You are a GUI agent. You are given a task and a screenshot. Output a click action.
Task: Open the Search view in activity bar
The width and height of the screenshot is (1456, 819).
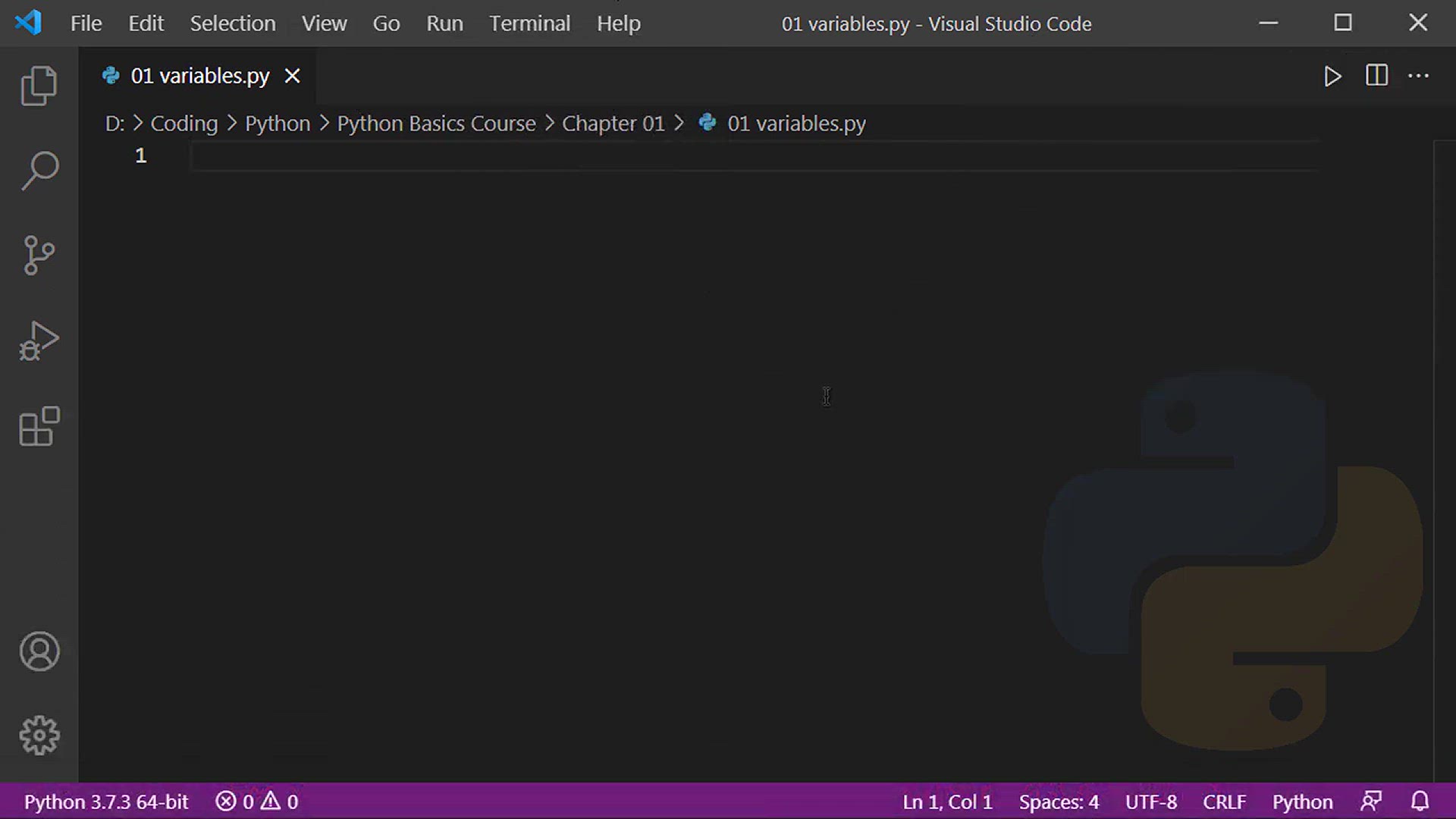[39, 171]
